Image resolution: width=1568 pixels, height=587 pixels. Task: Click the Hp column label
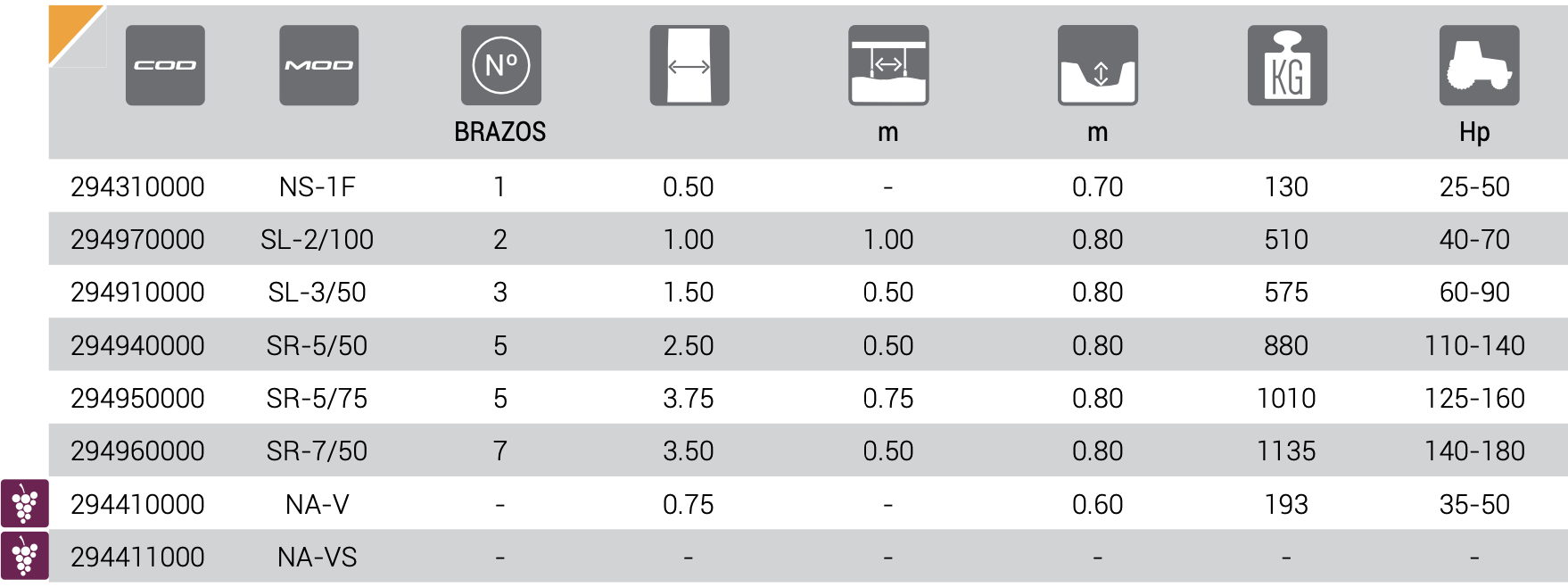coord(1474,133)
